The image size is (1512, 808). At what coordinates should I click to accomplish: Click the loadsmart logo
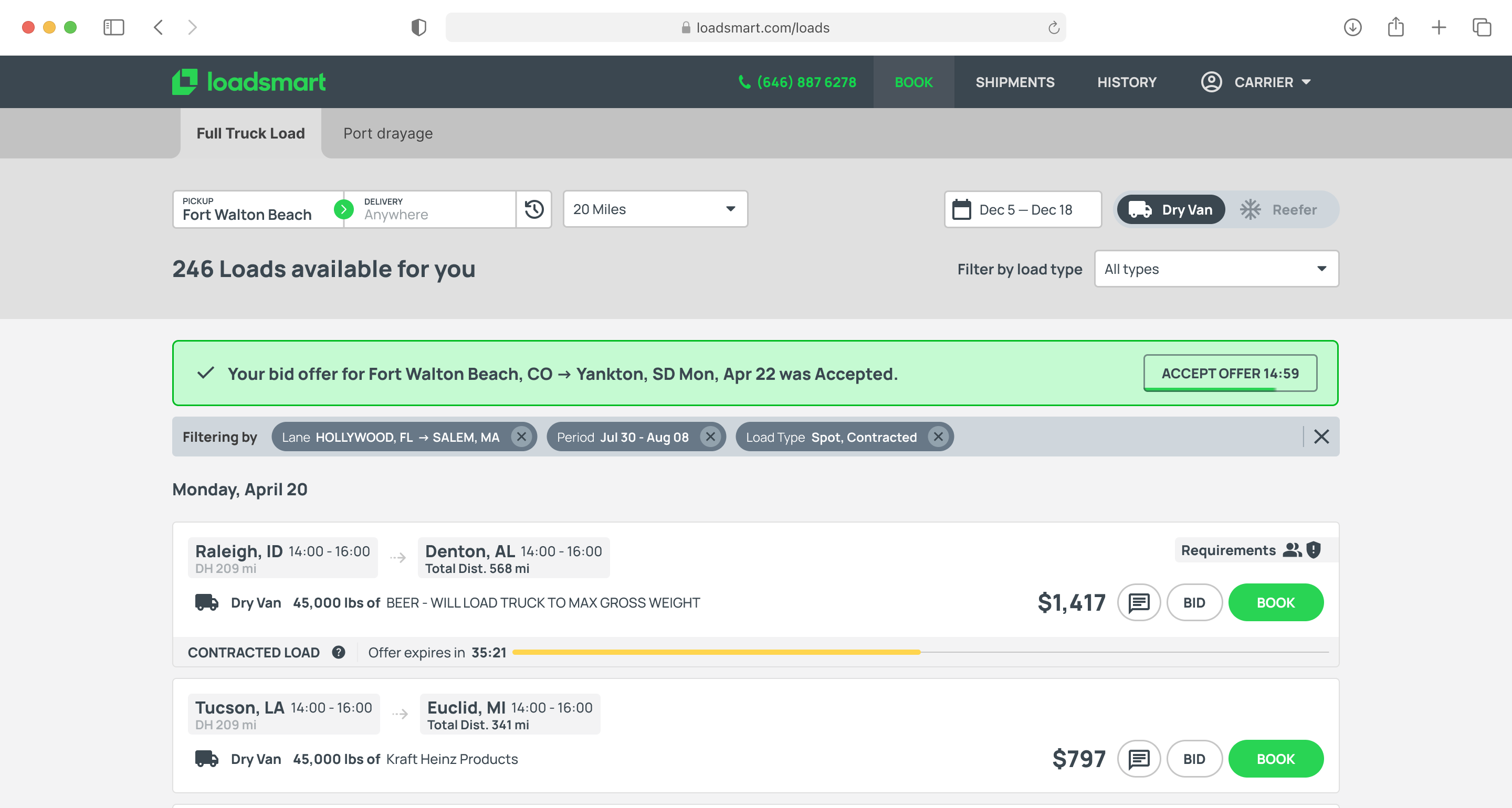(x=249, y=82)
